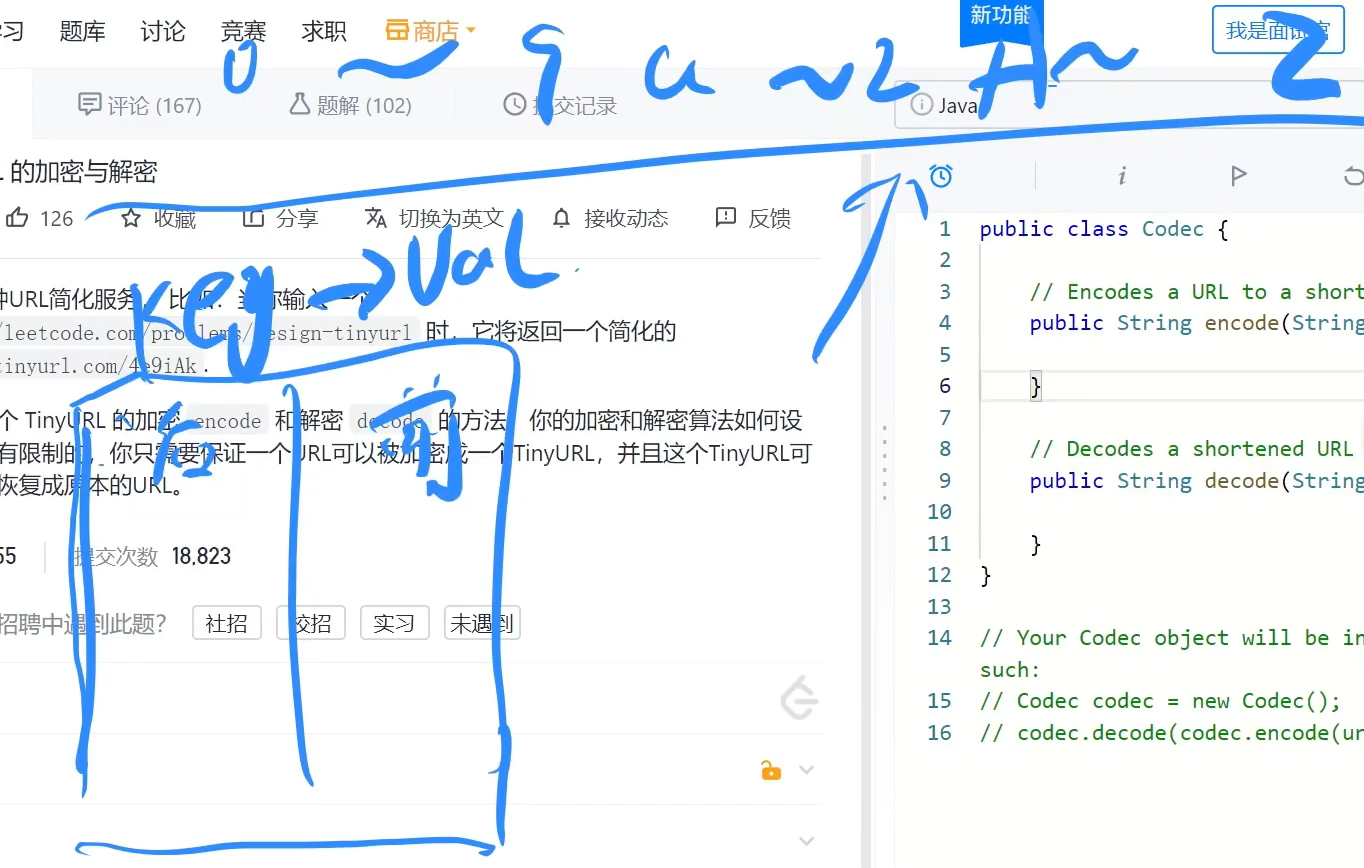1364x868 pixels.
Task: Open the 题解 (102) solutions tab
Action: pos(350,105)
